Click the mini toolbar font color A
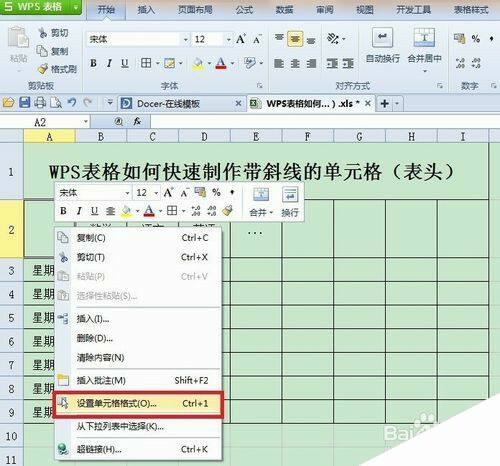The image size is (500, 466). tap(149, 211)
